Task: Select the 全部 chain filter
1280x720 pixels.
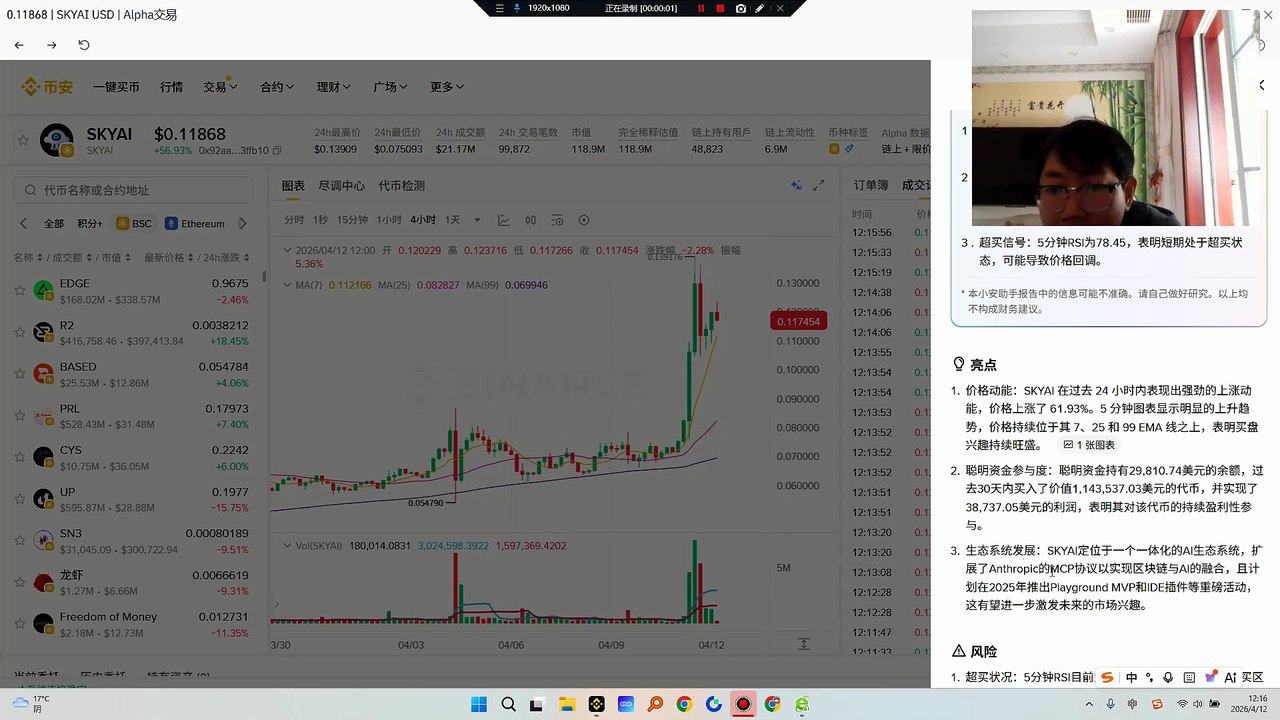Action: tap(53, 223)
